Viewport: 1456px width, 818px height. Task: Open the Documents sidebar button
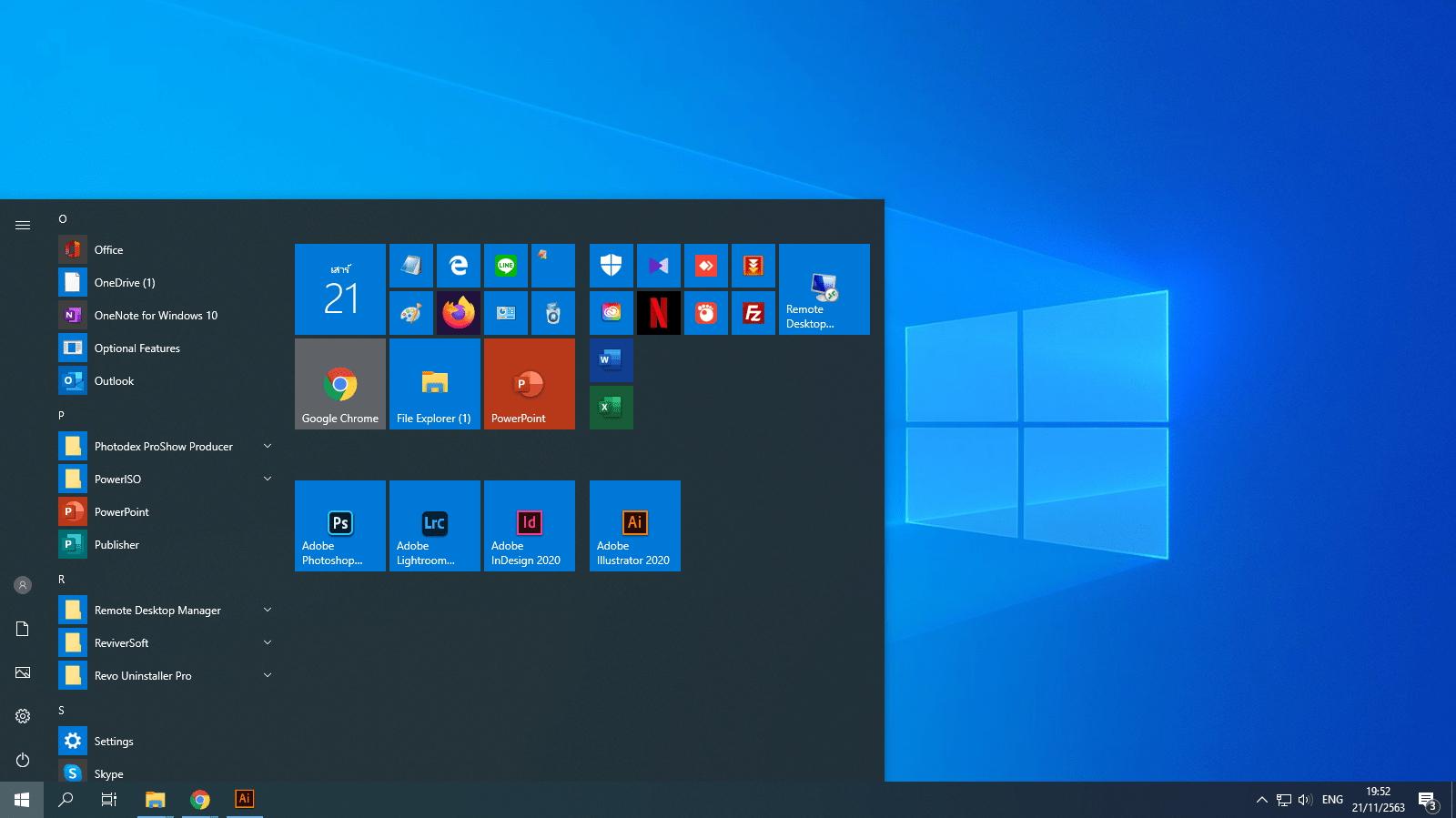[23, 629]
